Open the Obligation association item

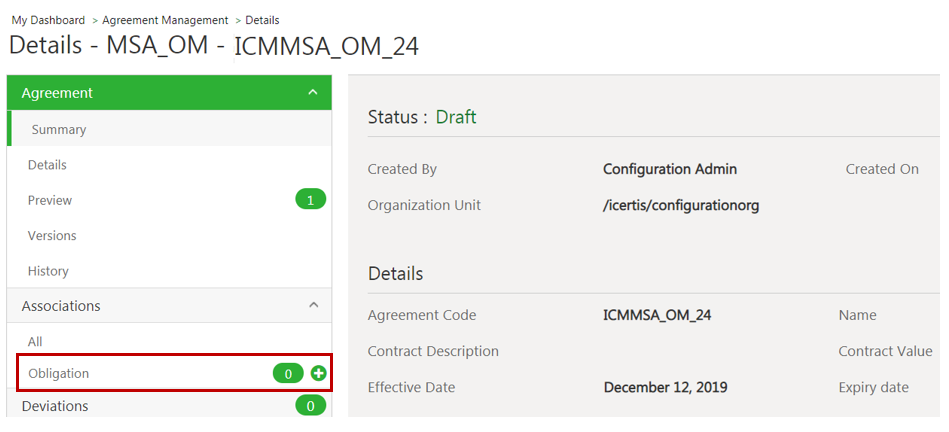(x=59, y=373)
